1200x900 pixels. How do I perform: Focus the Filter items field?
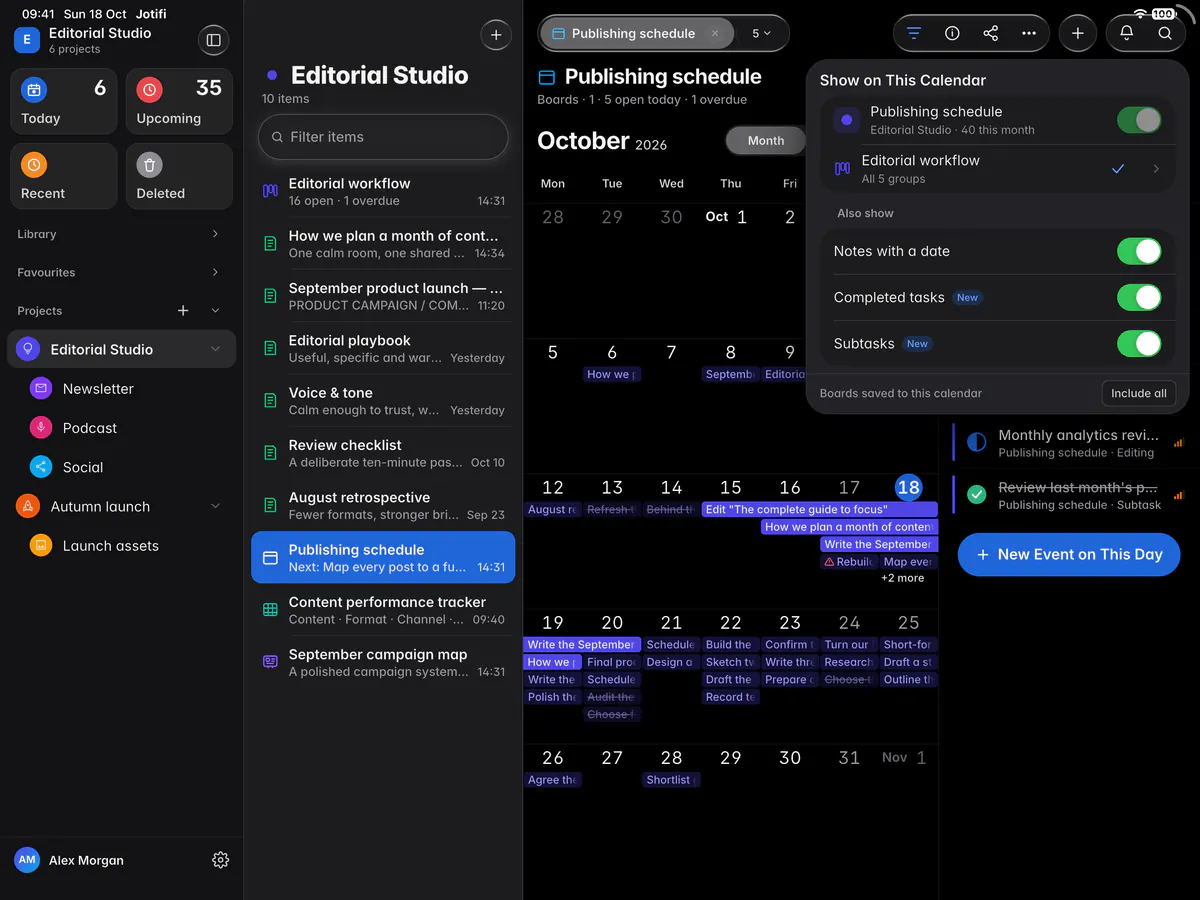coord(383,137)
